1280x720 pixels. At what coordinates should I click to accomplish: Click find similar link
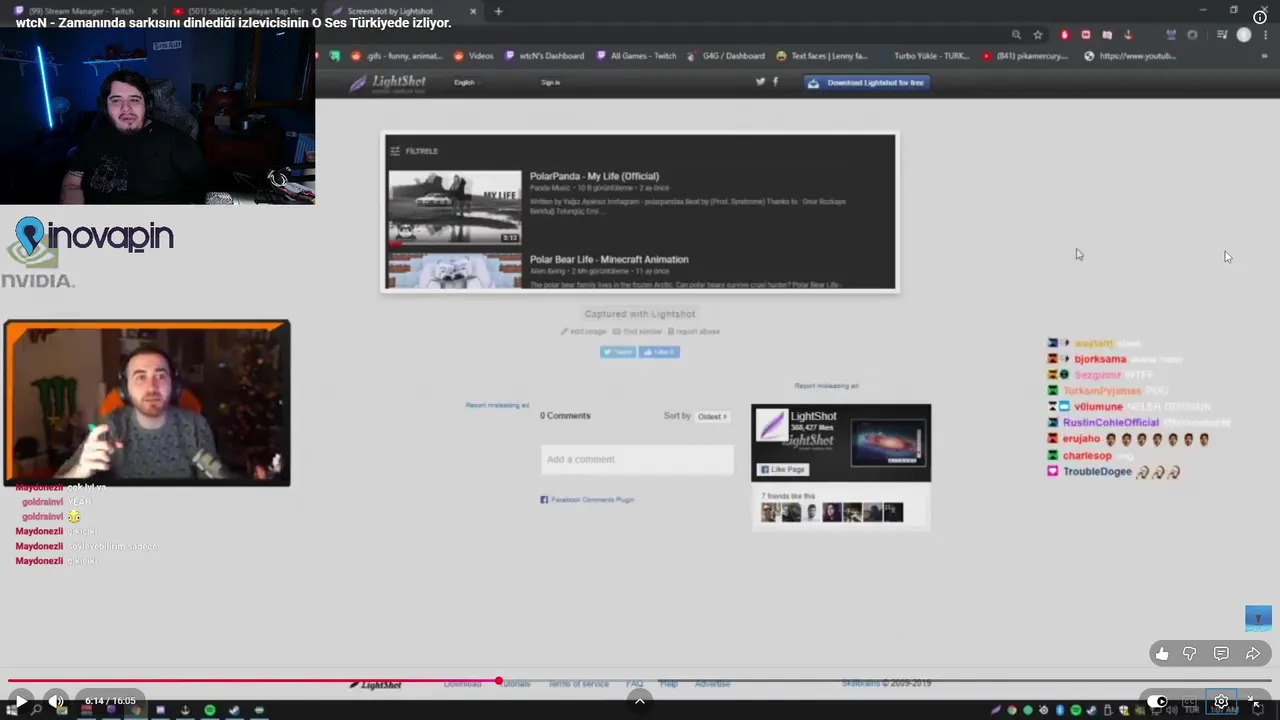pyautogui.click(x=638, y=331)
